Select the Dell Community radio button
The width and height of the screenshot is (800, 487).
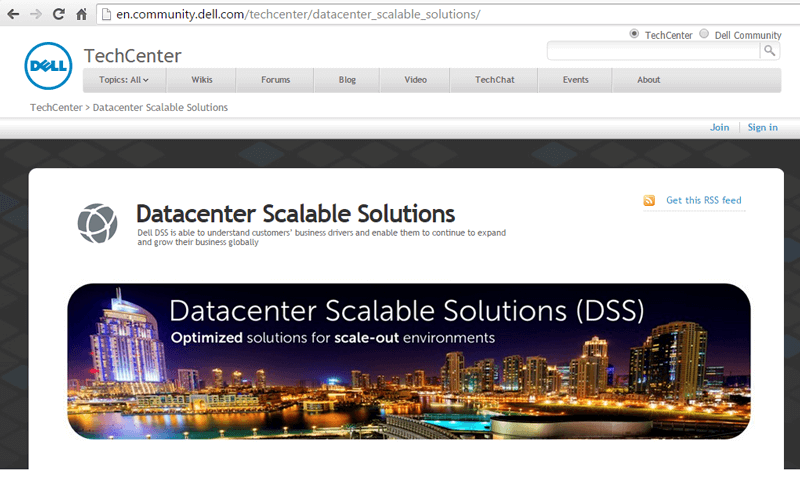[704, 34]
